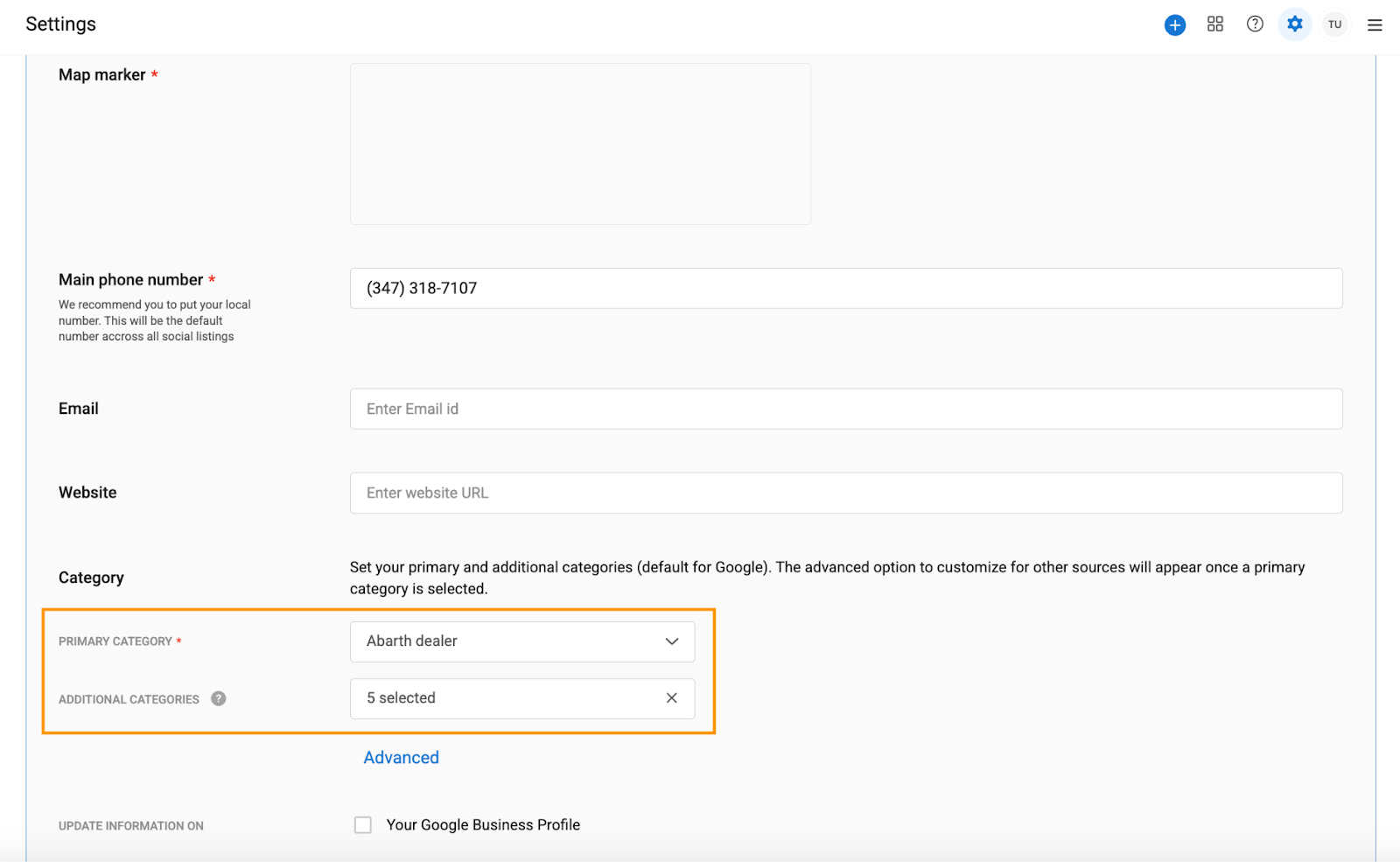
Task: Click the Email field label
Action: (79, 409)
